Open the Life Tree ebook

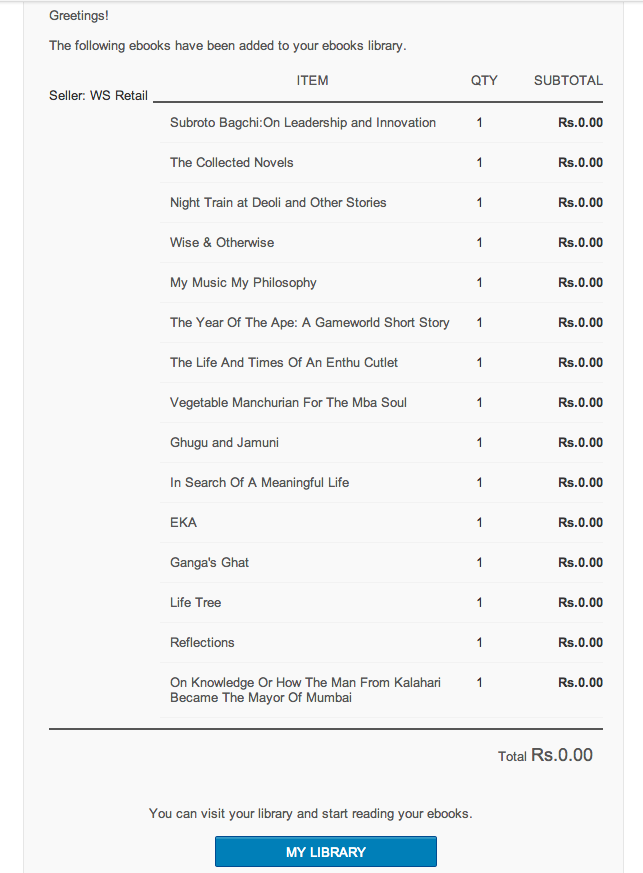click(x=195, y=602)
